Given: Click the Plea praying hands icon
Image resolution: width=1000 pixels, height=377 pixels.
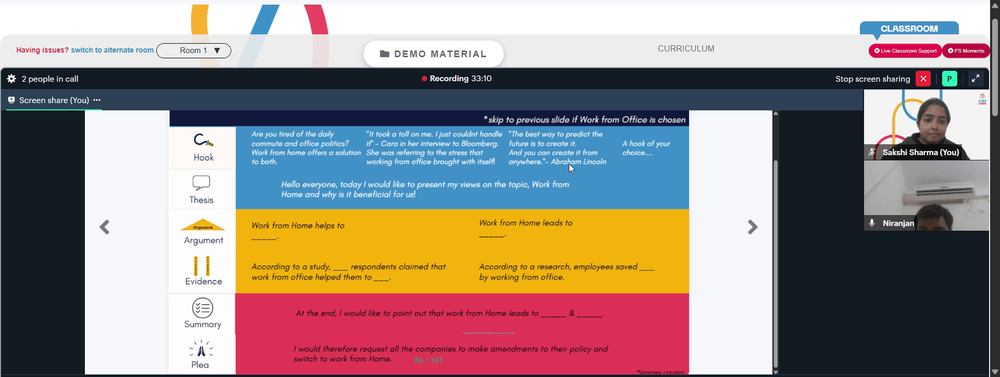Looking at the screenshot, I should [201, 349].
